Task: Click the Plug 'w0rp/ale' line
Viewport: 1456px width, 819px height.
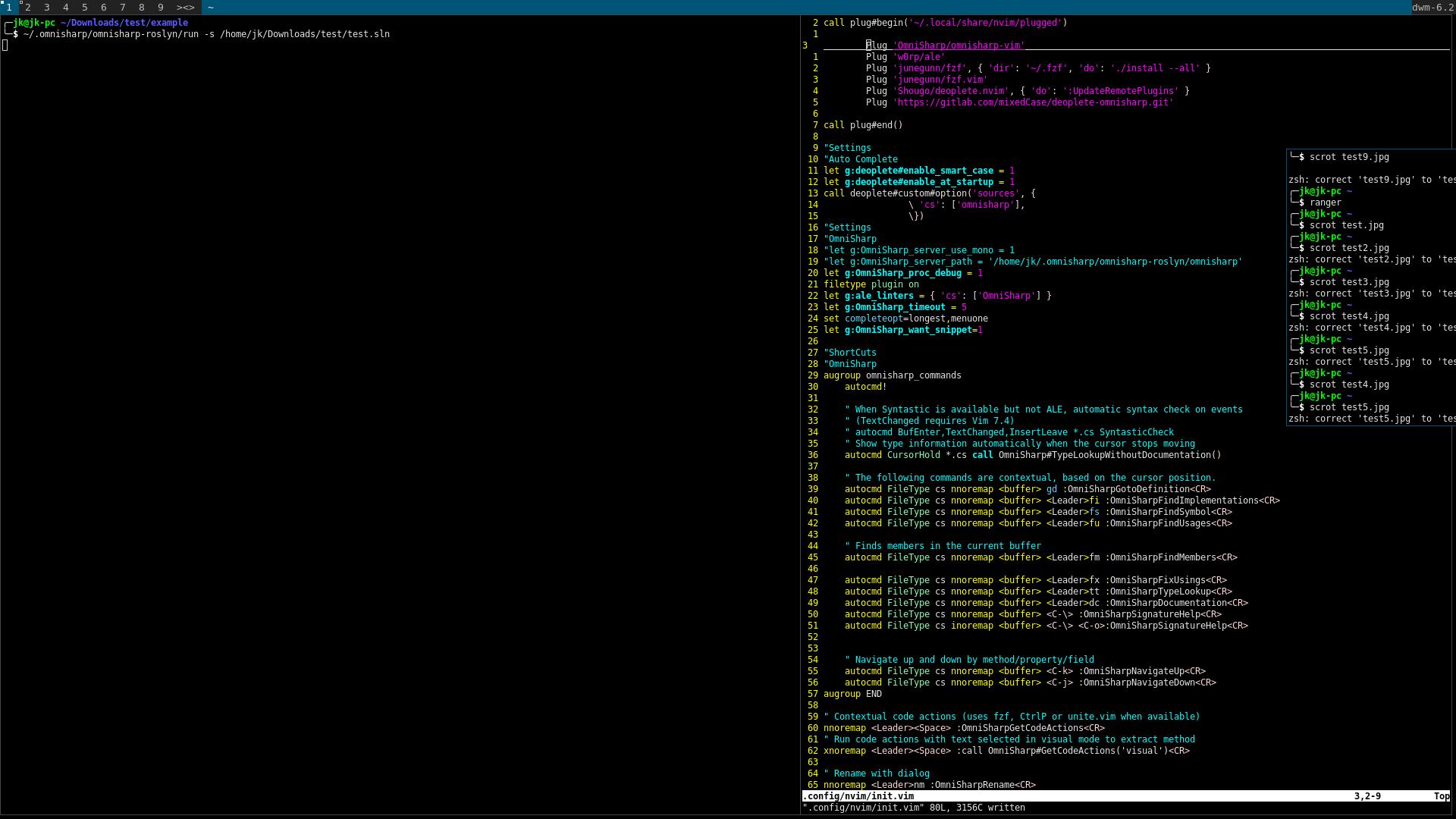Action: tap(905, 57)
